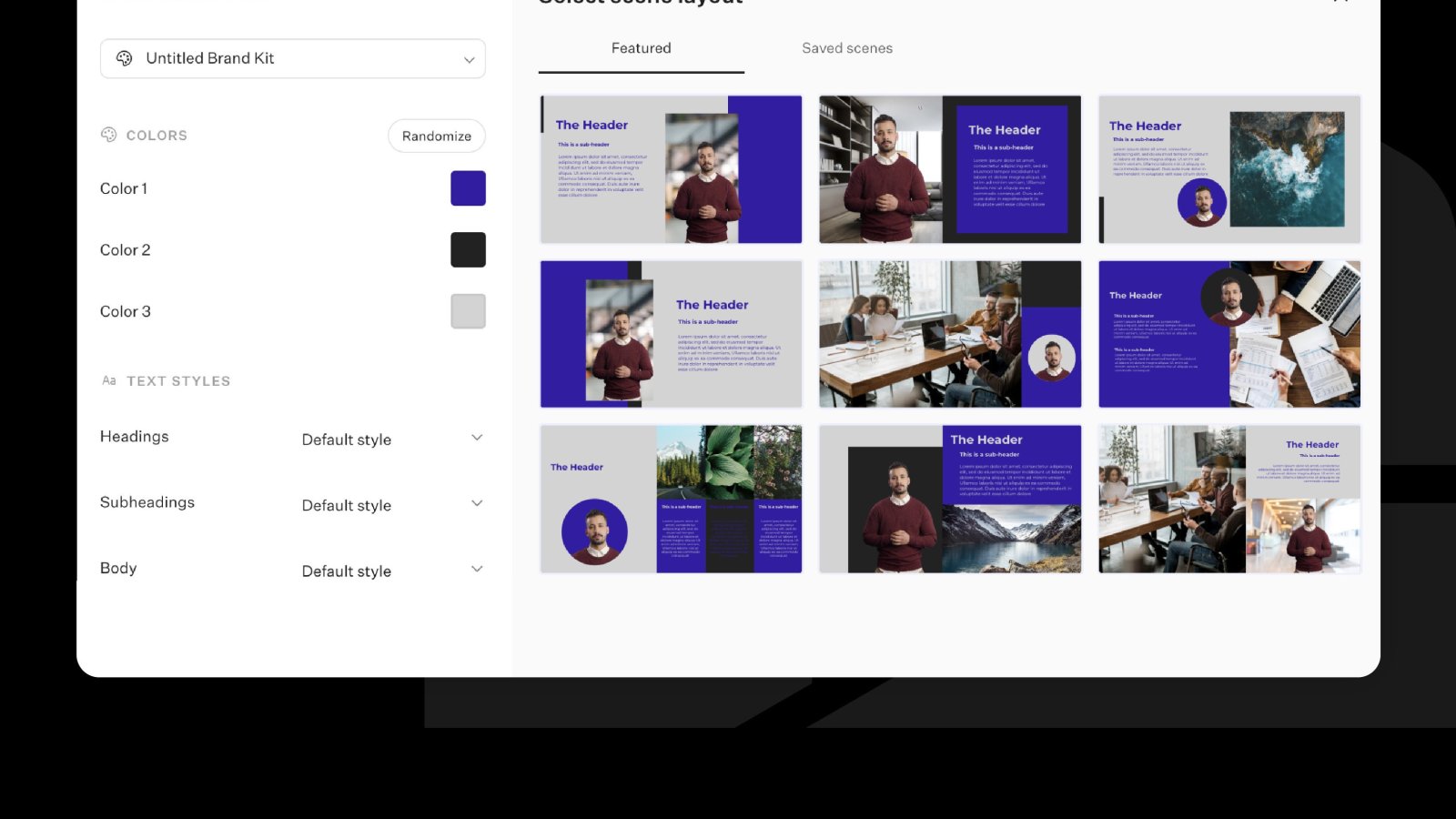The height and width of the screenshot is (819, 1456).
Task: Open the Untitled Brand Kit dropdown
Action: point(292,58)
